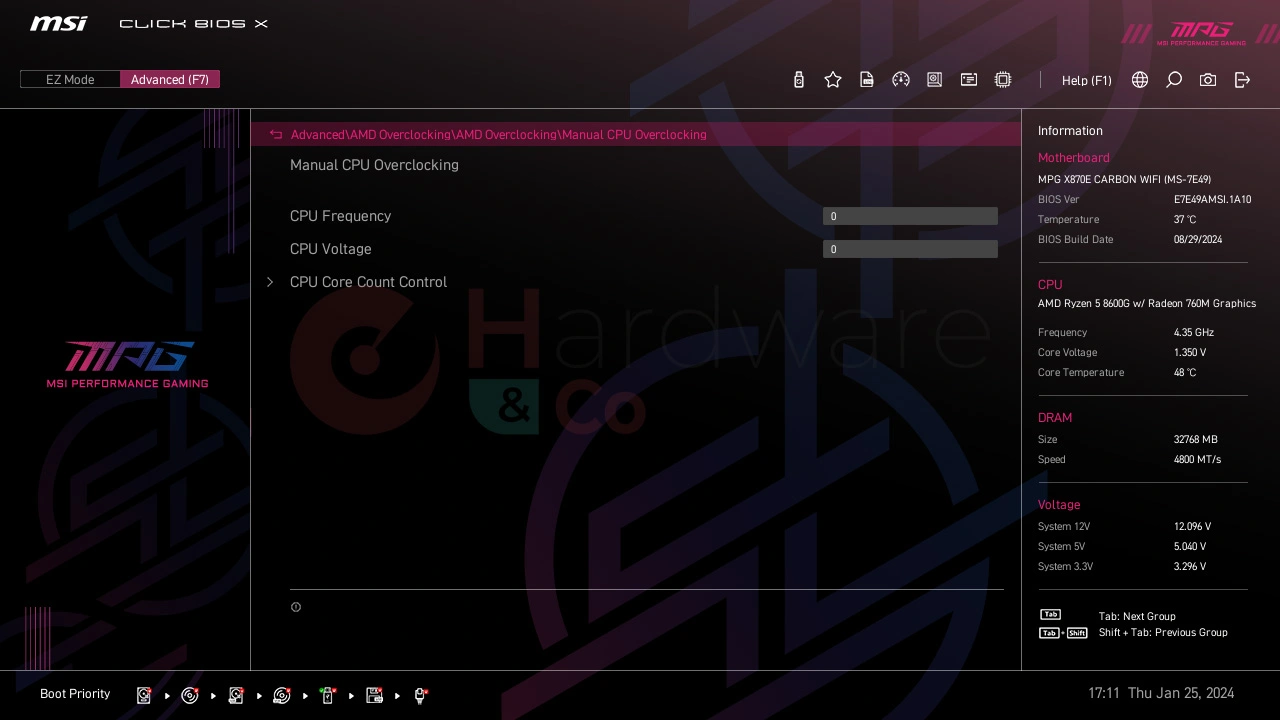1280x720 pixels.
Task: Click DRAM speed value 4800 MT/s
Action: [x=1198, y=460]
